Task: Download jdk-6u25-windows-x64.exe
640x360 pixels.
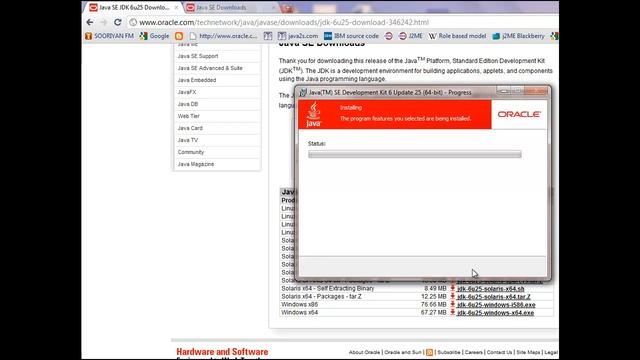Action: click(496, 313)
